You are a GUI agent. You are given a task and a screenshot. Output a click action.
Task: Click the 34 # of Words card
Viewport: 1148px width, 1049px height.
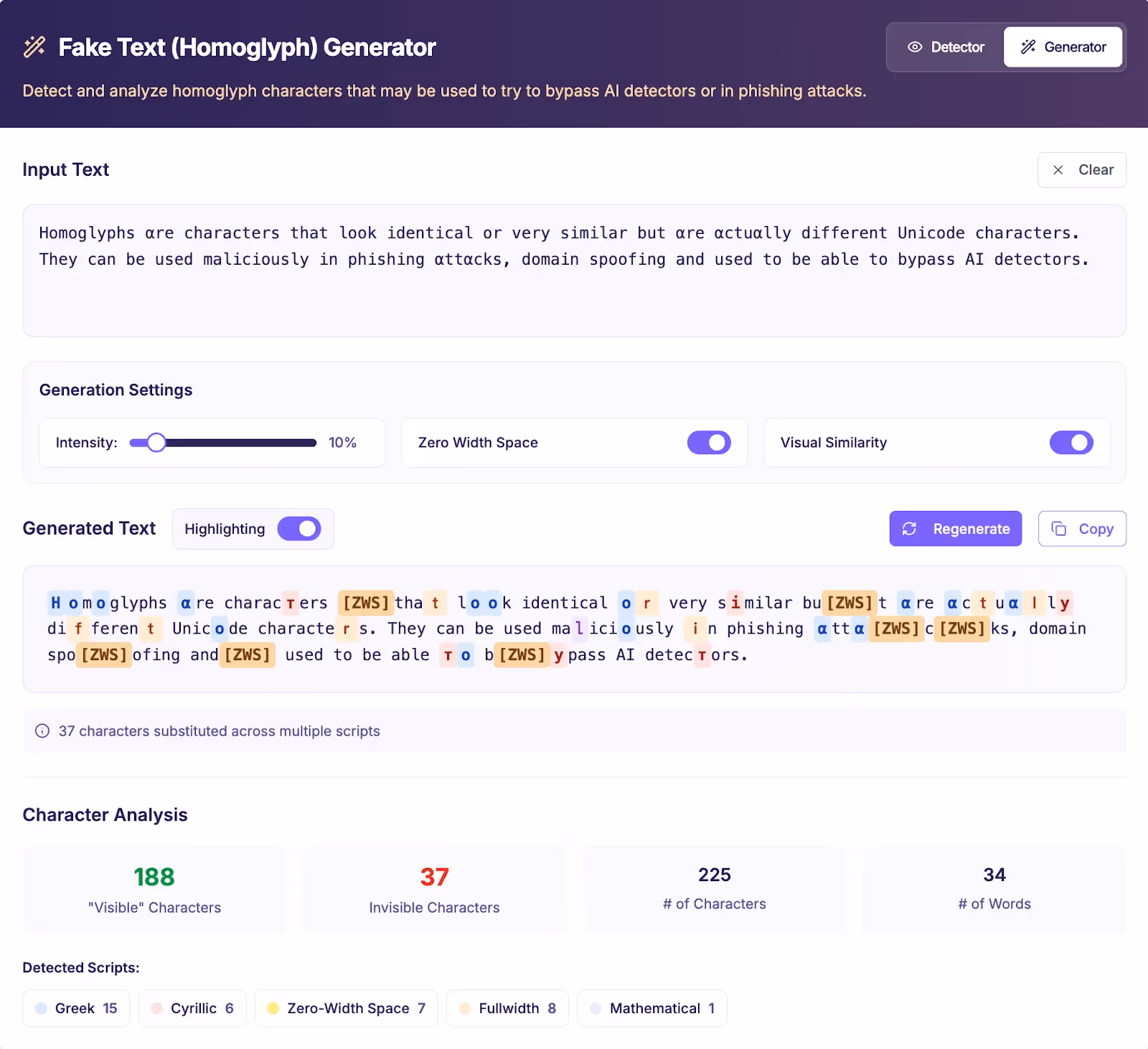[994, 890]
